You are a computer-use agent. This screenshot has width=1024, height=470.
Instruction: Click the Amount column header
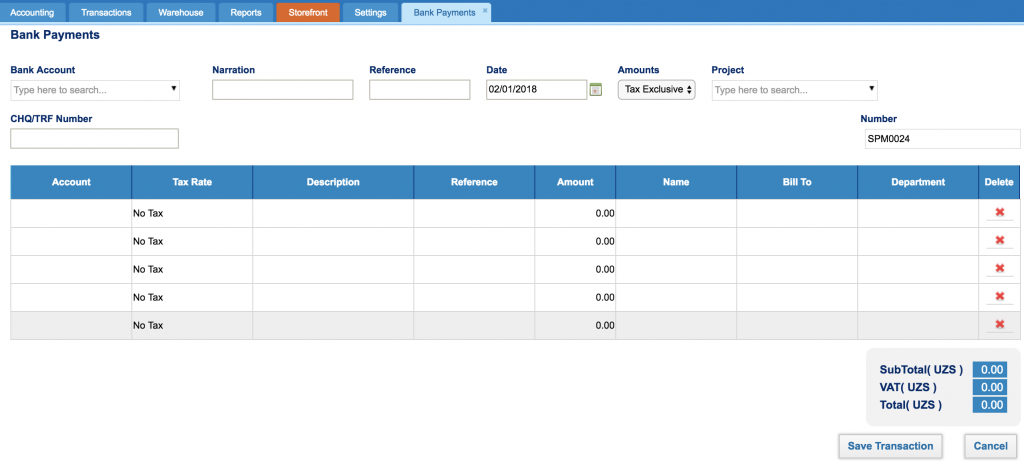(x=575, y=182)
